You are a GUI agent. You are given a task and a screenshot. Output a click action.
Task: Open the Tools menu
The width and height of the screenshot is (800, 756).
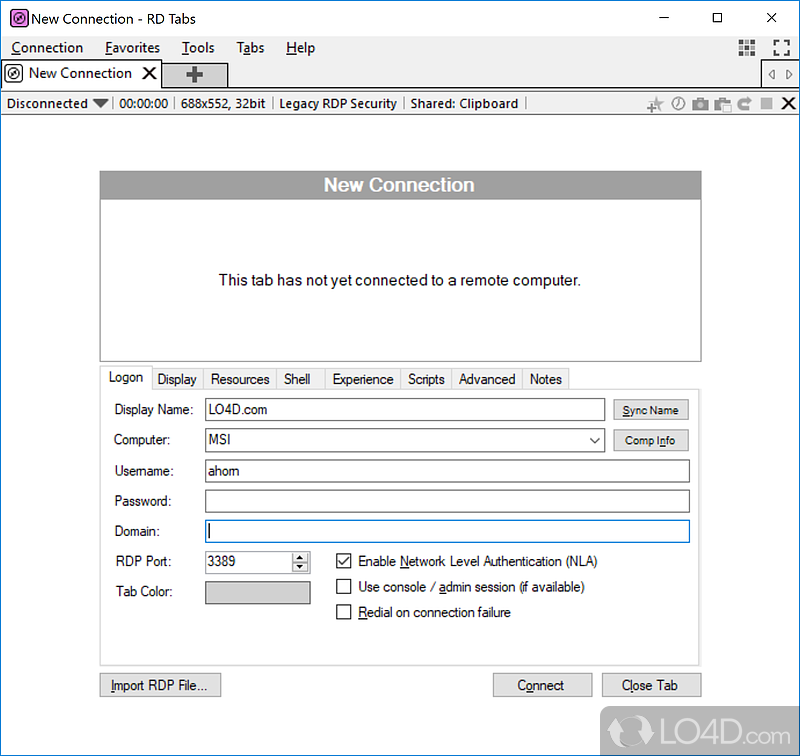[198, 47]
